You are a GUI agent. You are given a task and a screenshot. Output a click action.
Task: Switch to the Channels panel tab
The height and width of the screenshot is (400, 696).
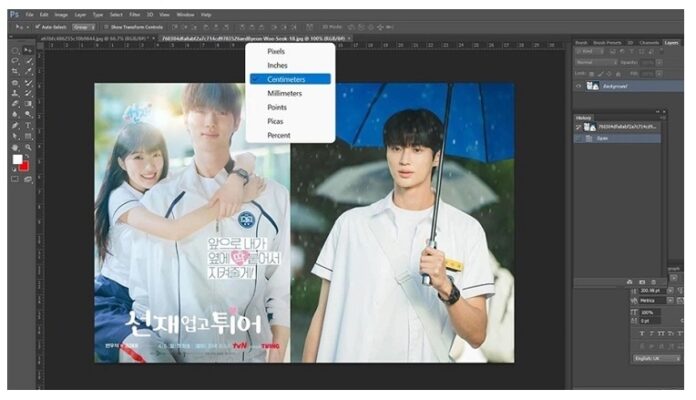coord(649,42)
